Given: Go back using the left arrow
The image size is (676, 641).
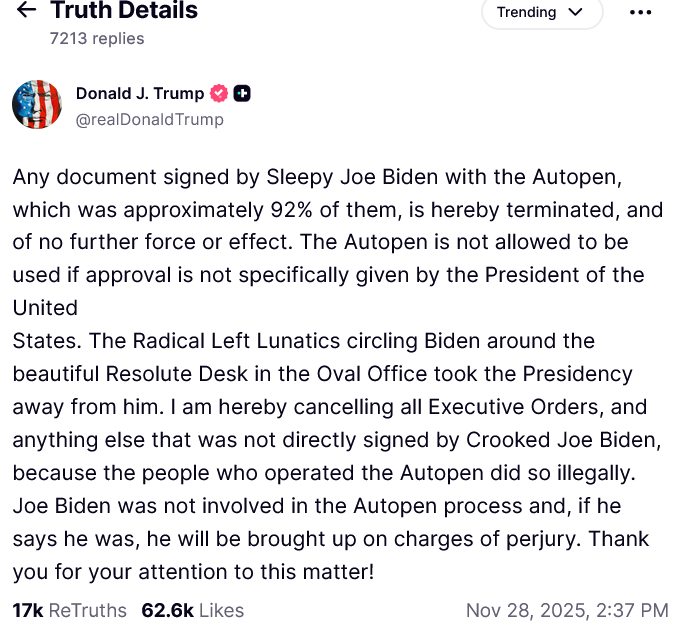Looking at the screenshot, I should click(x=27, y=11).
